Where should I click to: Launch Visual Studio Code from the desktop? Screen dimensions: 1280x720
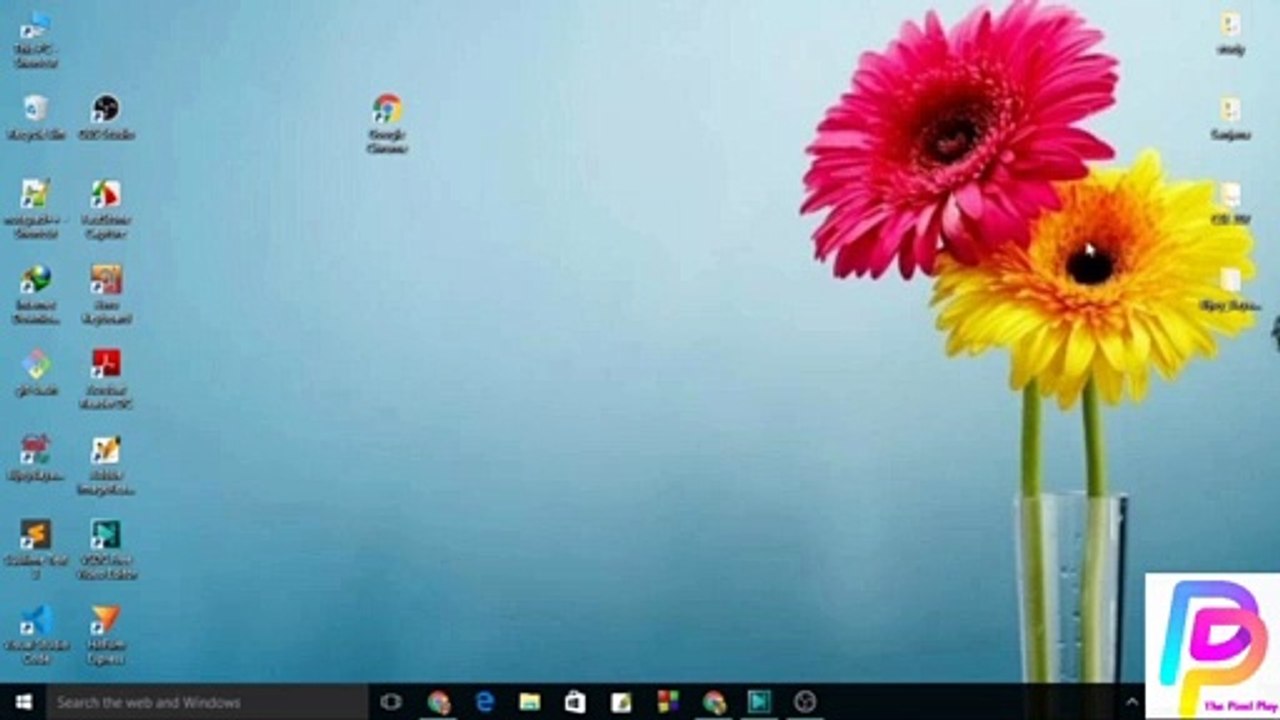[x=36, y=634]
